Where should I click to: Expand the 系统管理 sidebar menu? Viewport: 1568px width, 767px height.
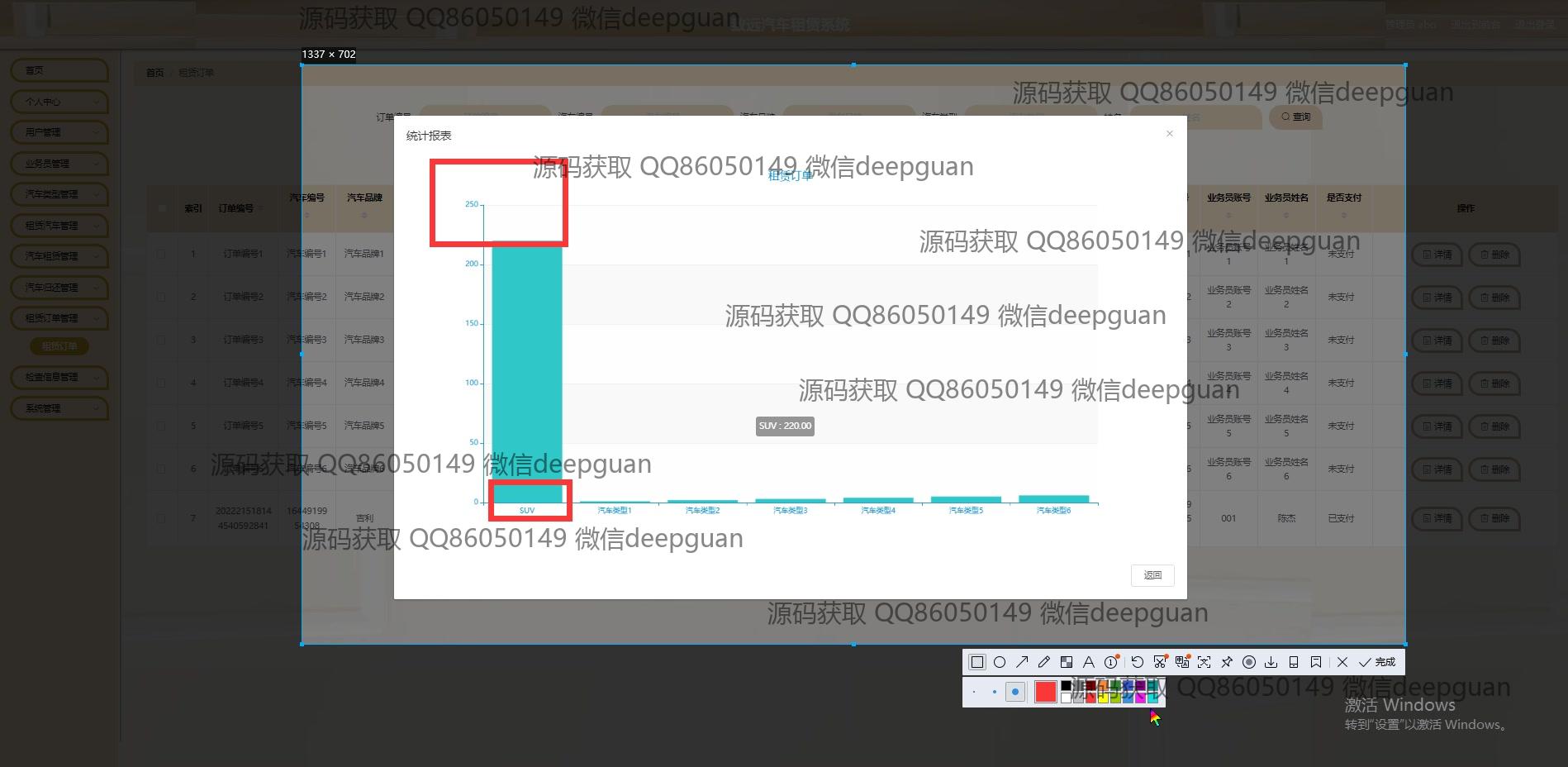[59, 408]
